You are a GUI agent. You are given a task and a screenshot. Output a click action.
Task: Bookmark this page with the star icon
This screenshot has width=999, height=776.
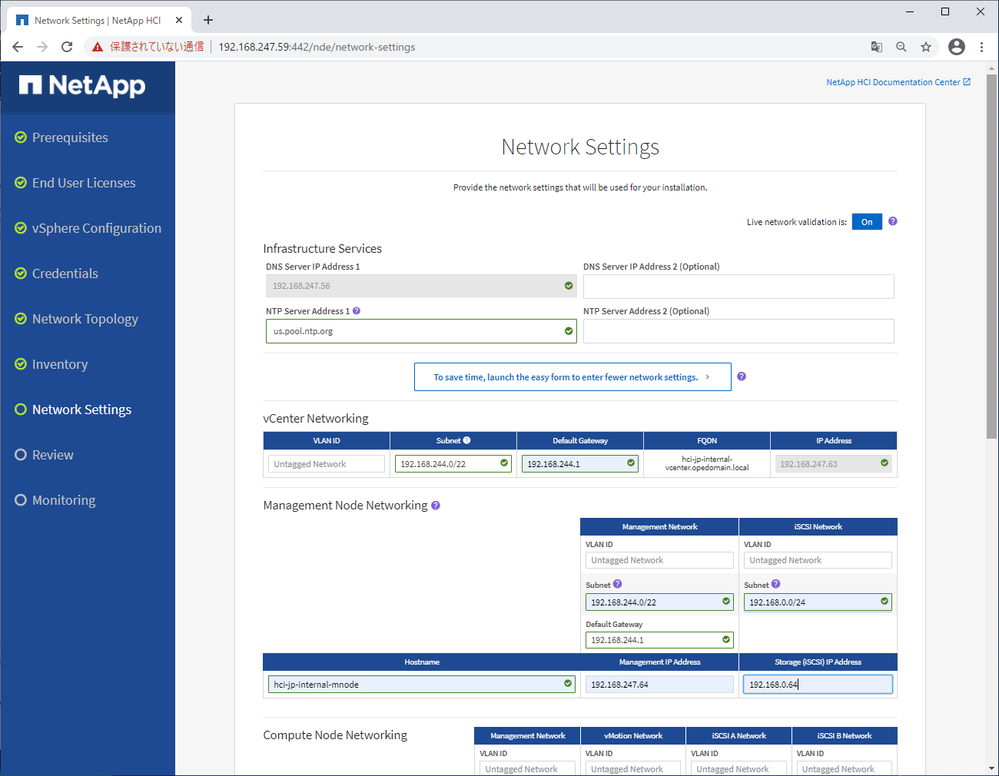pos(926,47)
